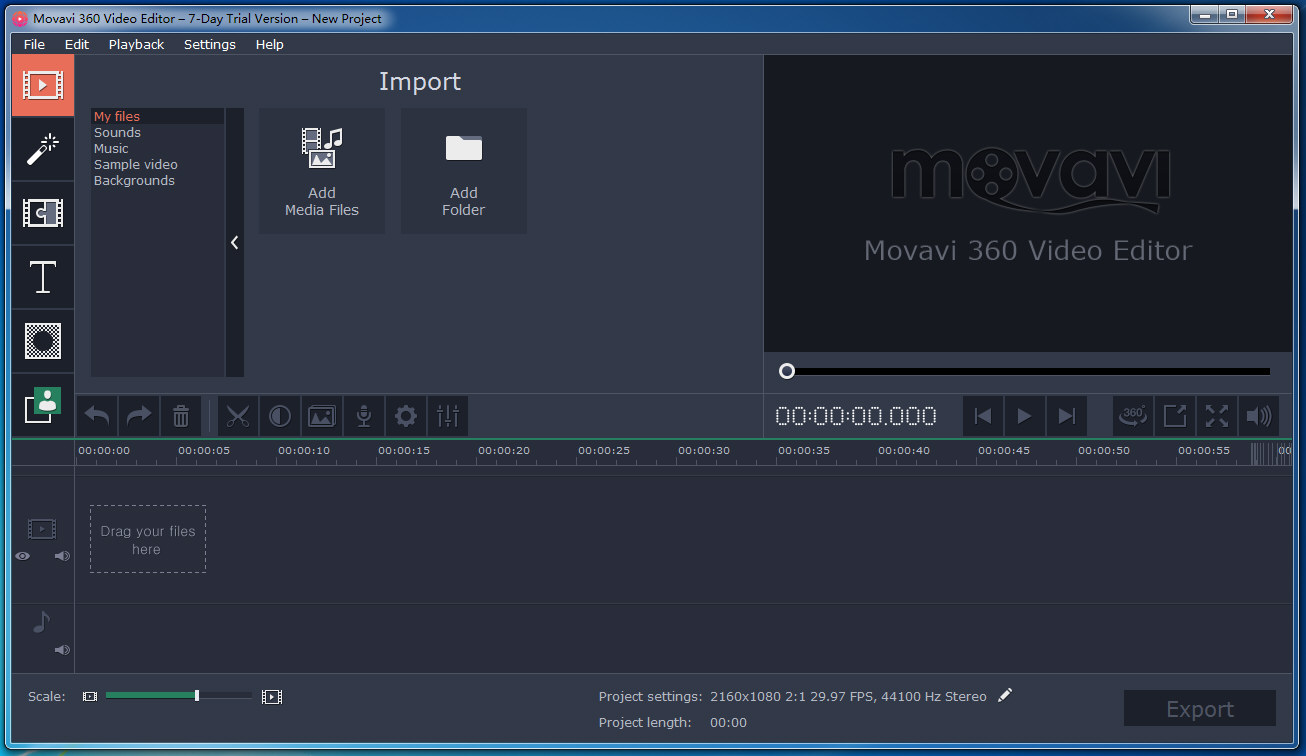Click the timeline Scale slider handle
This screenshot has width=1306, height=756.
pyautogui.click(x=197, y=695)
